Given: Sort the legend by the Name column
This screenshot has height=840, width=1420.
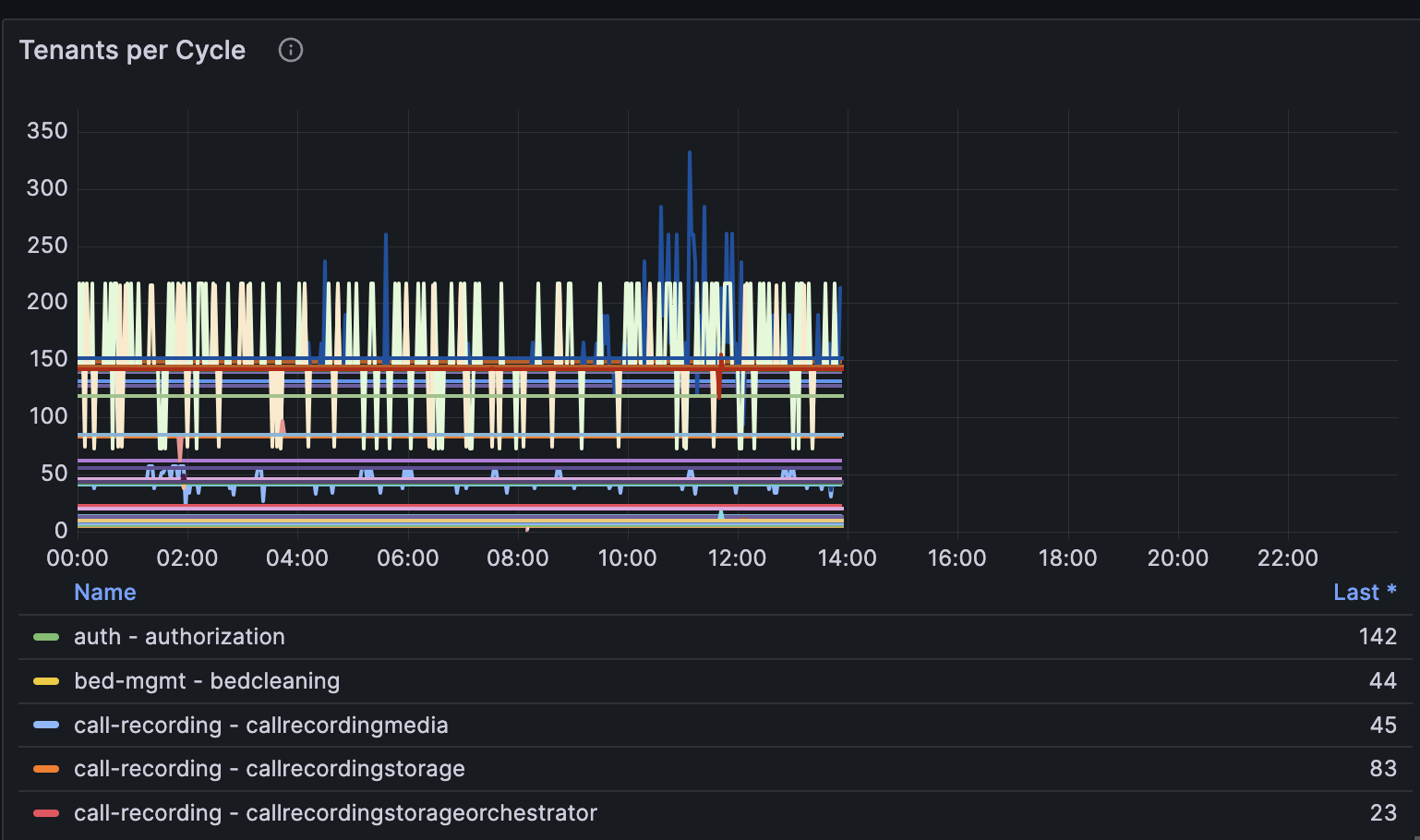Looking at the screenshot, I should (104, 592).
